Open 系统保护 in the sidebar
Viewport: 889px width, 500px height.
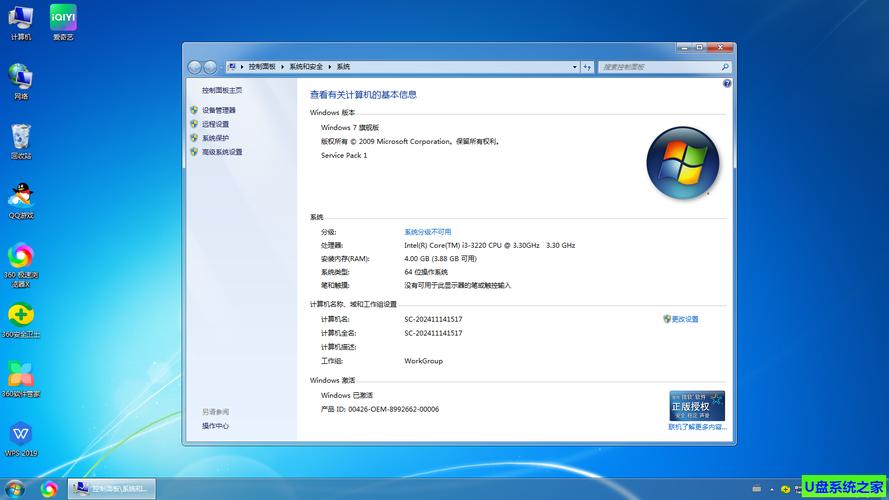coord(215,138)
